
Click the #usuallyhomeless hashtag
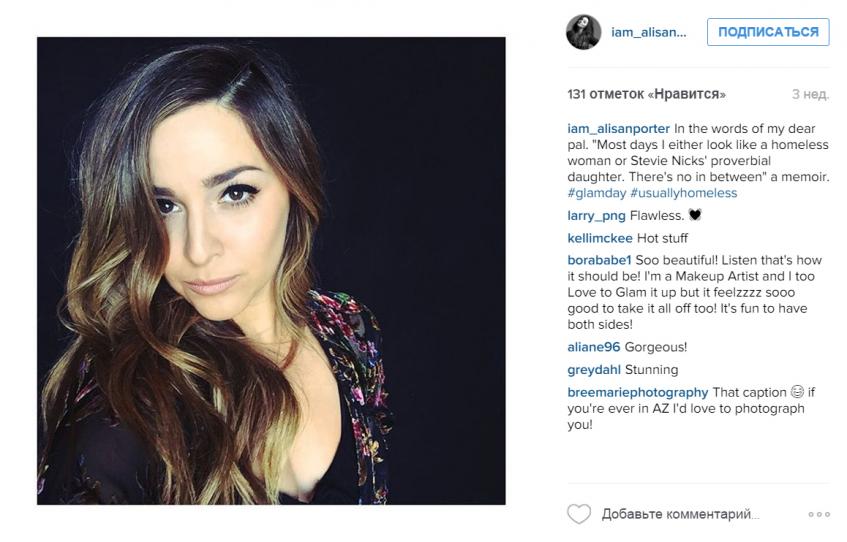tap(683, 193)
